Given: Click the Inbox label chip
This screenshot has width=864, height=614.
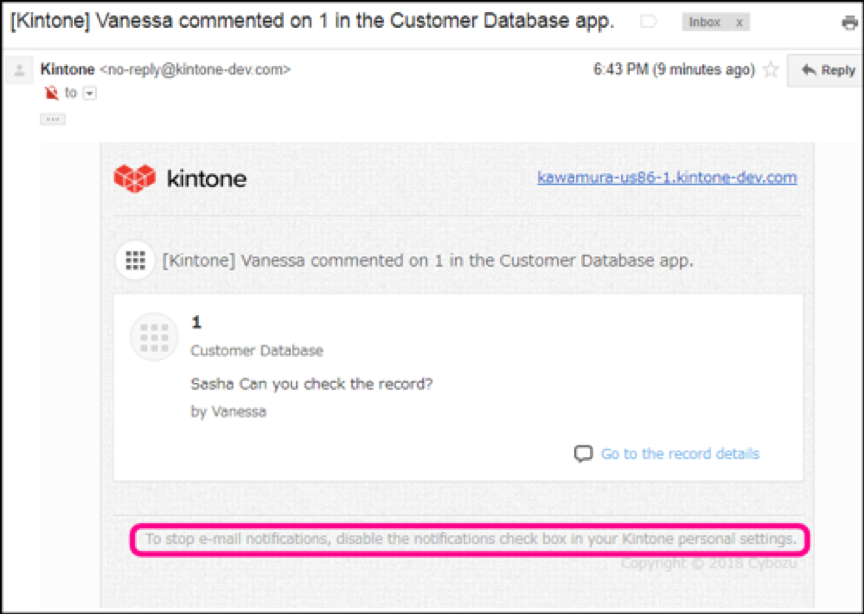Looking at the screenshot, I should tap(705, 22).
